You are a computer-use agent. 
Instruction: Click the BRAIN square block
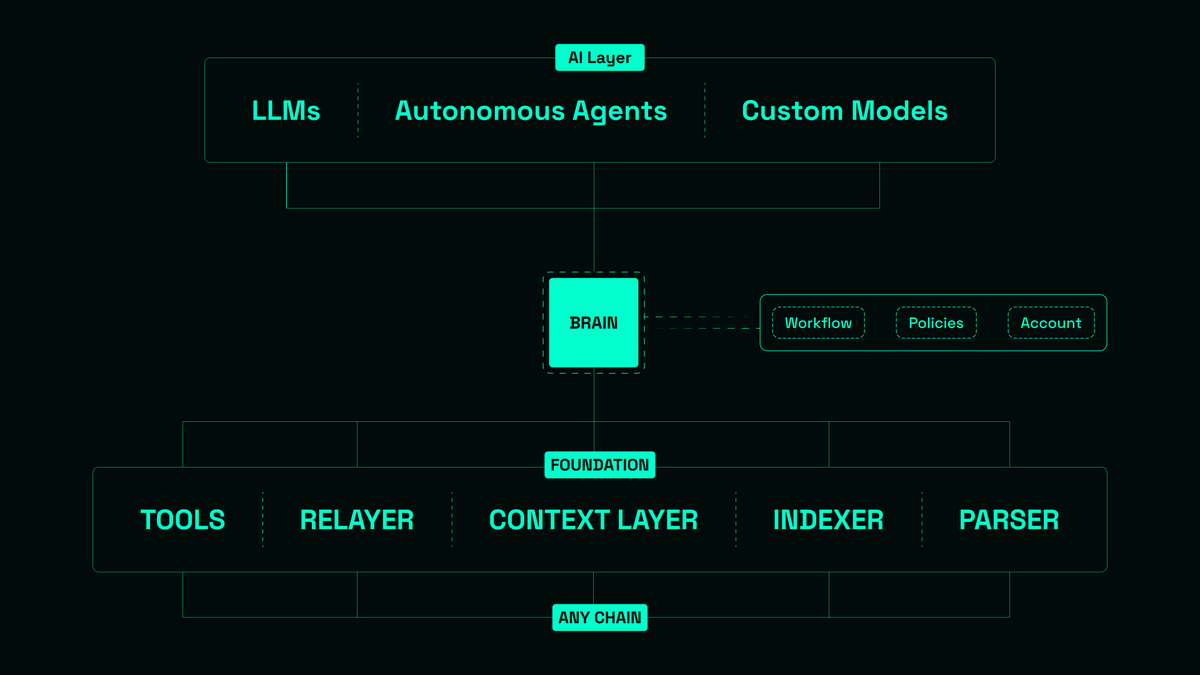click(593, 323)
